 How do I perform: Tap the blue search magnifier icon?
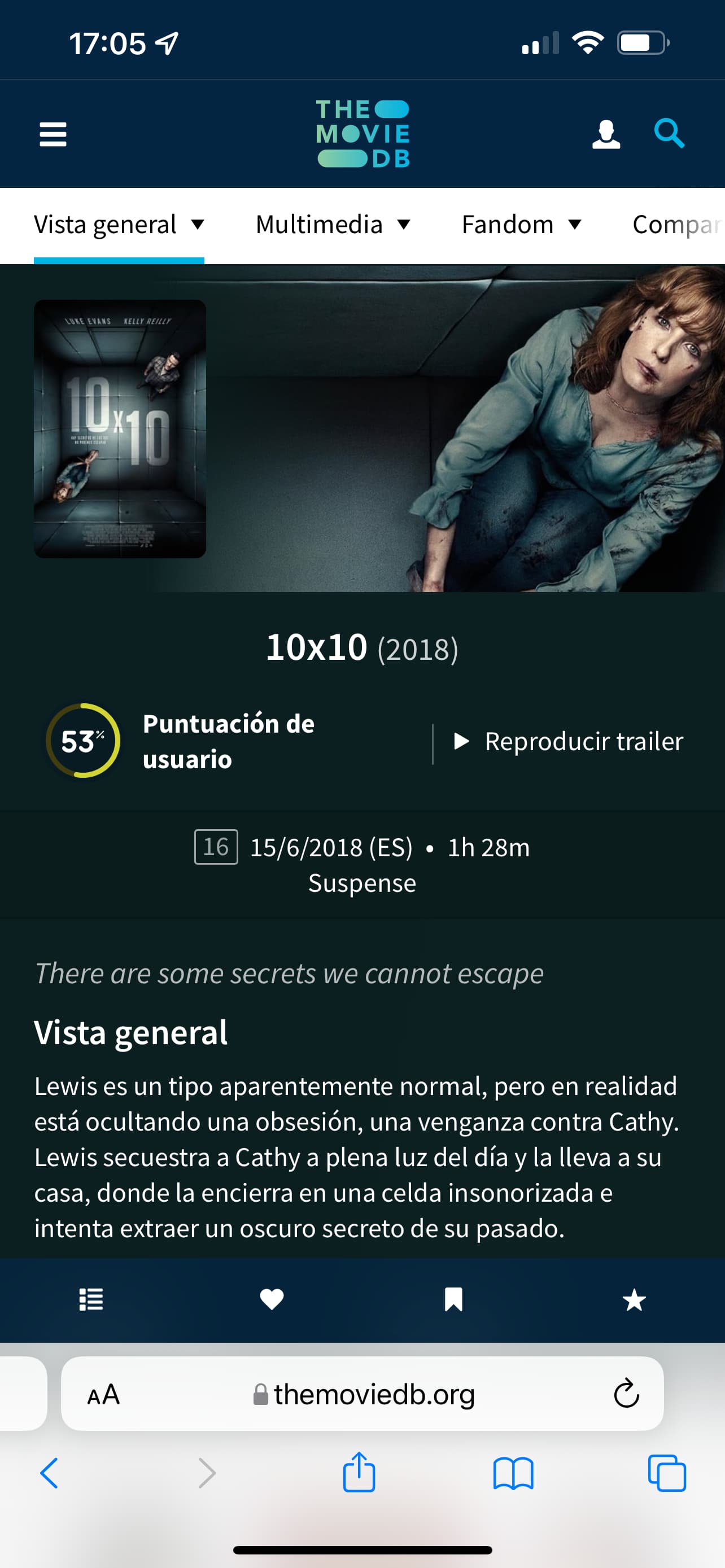669,133
